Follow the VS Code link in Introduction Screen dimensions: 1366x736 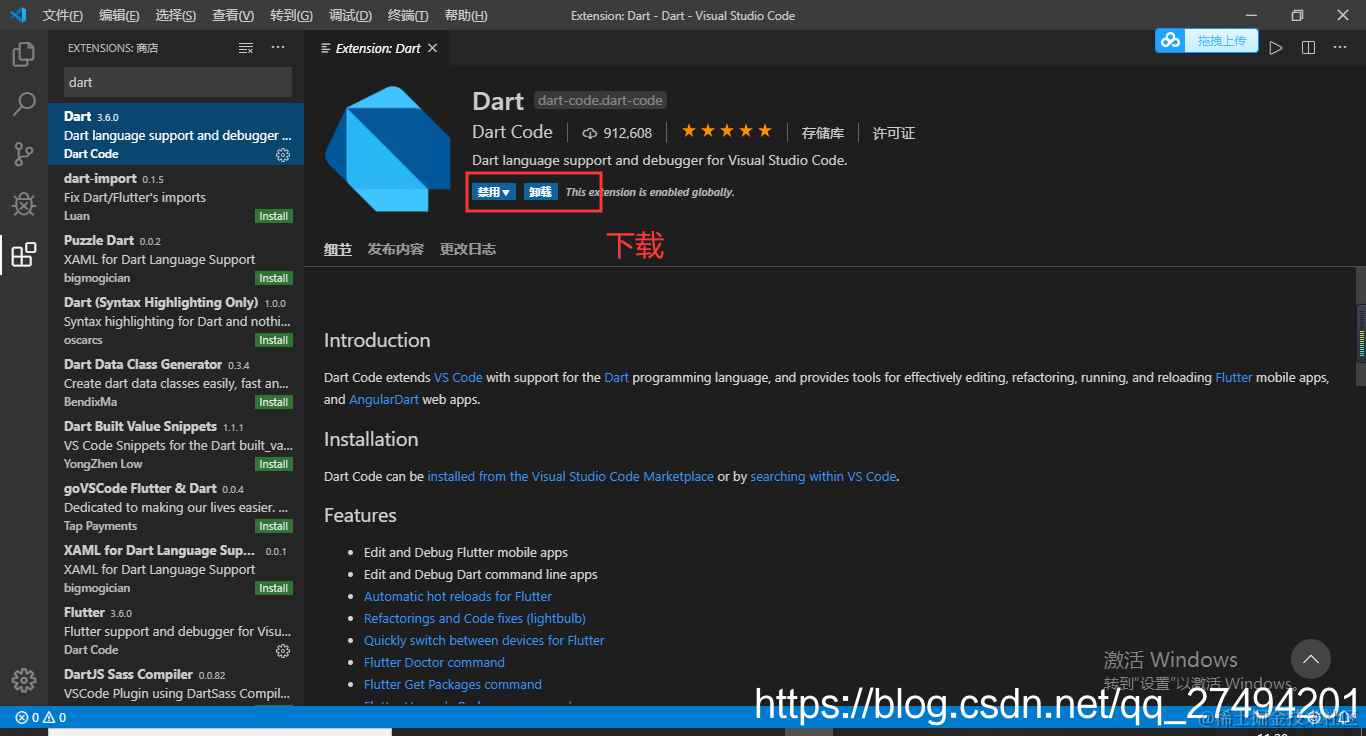(x=458, y=378)
